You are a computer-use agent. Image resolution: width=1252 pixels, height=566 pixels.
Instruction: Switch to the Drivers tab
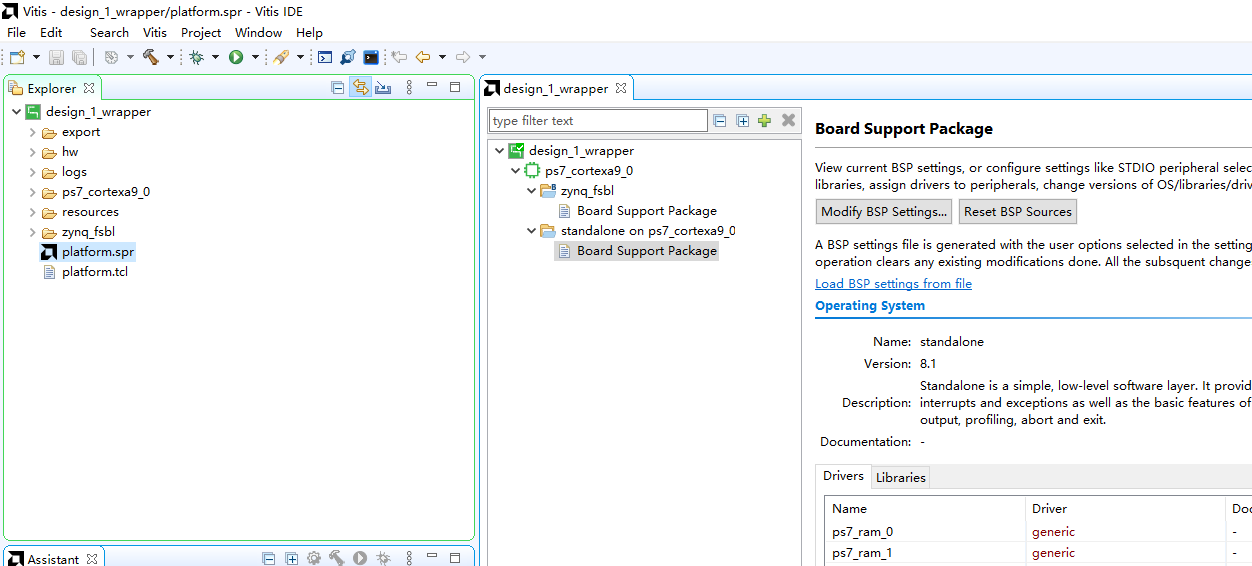pos(843,476)
